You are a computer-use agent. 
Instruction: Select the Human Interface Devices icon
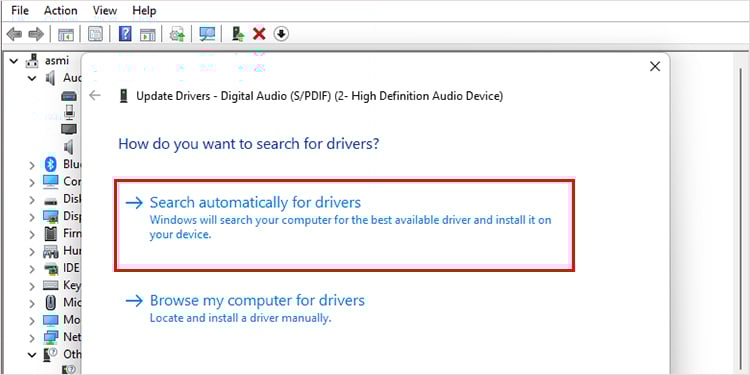[51, 251]
